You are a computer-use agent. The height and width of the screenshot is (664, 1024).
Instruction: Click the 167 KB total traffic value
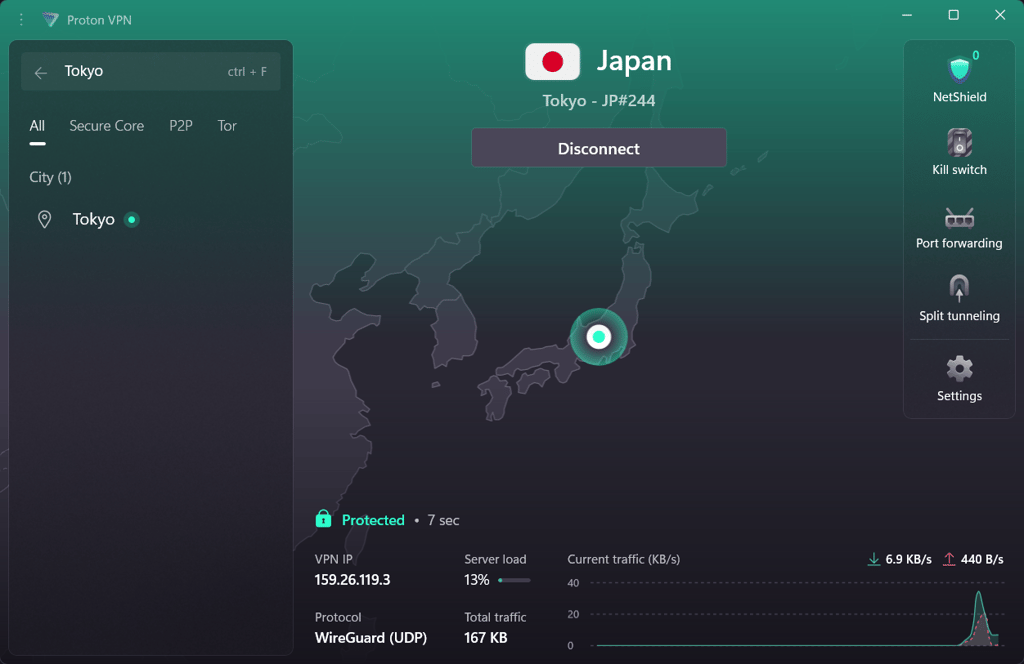point(485,638)
